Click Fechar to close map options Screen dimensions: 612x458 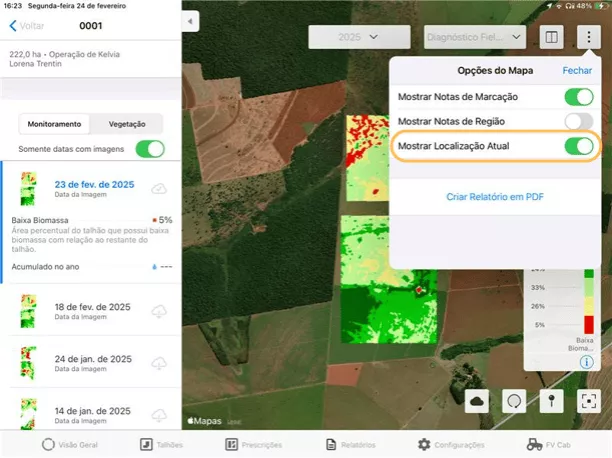tap(577, 71)
